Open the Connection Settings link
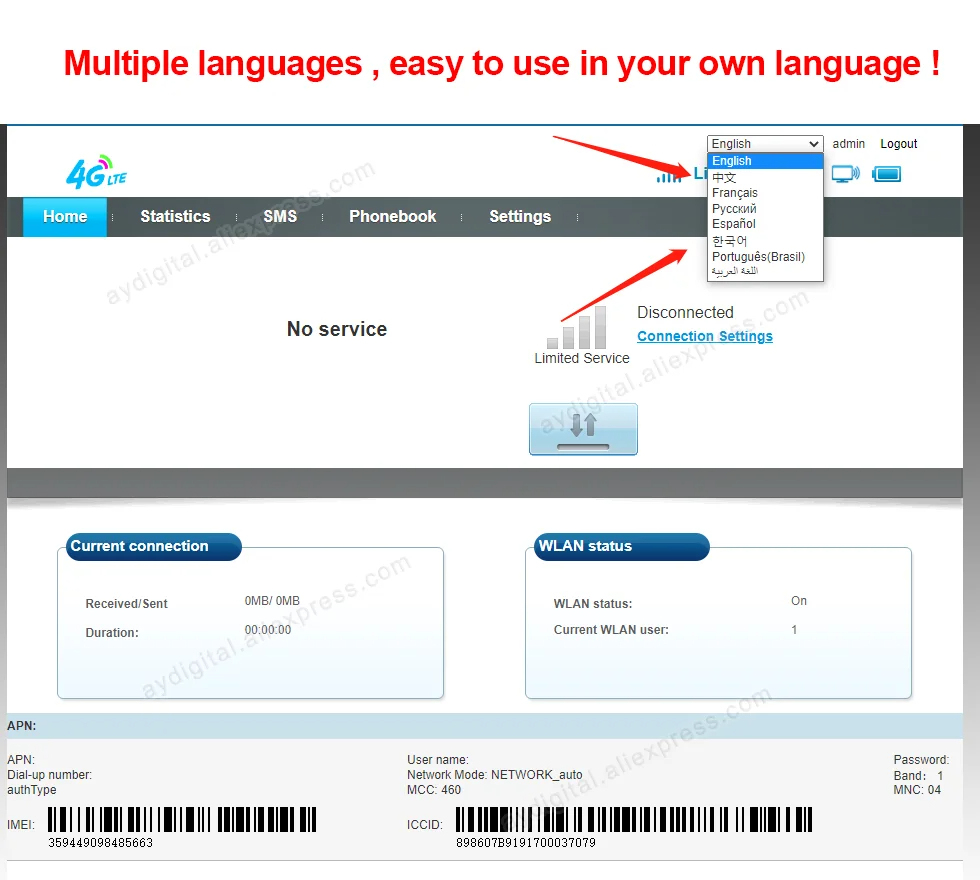Screen dimensions: 980x880 pos(705,336)
